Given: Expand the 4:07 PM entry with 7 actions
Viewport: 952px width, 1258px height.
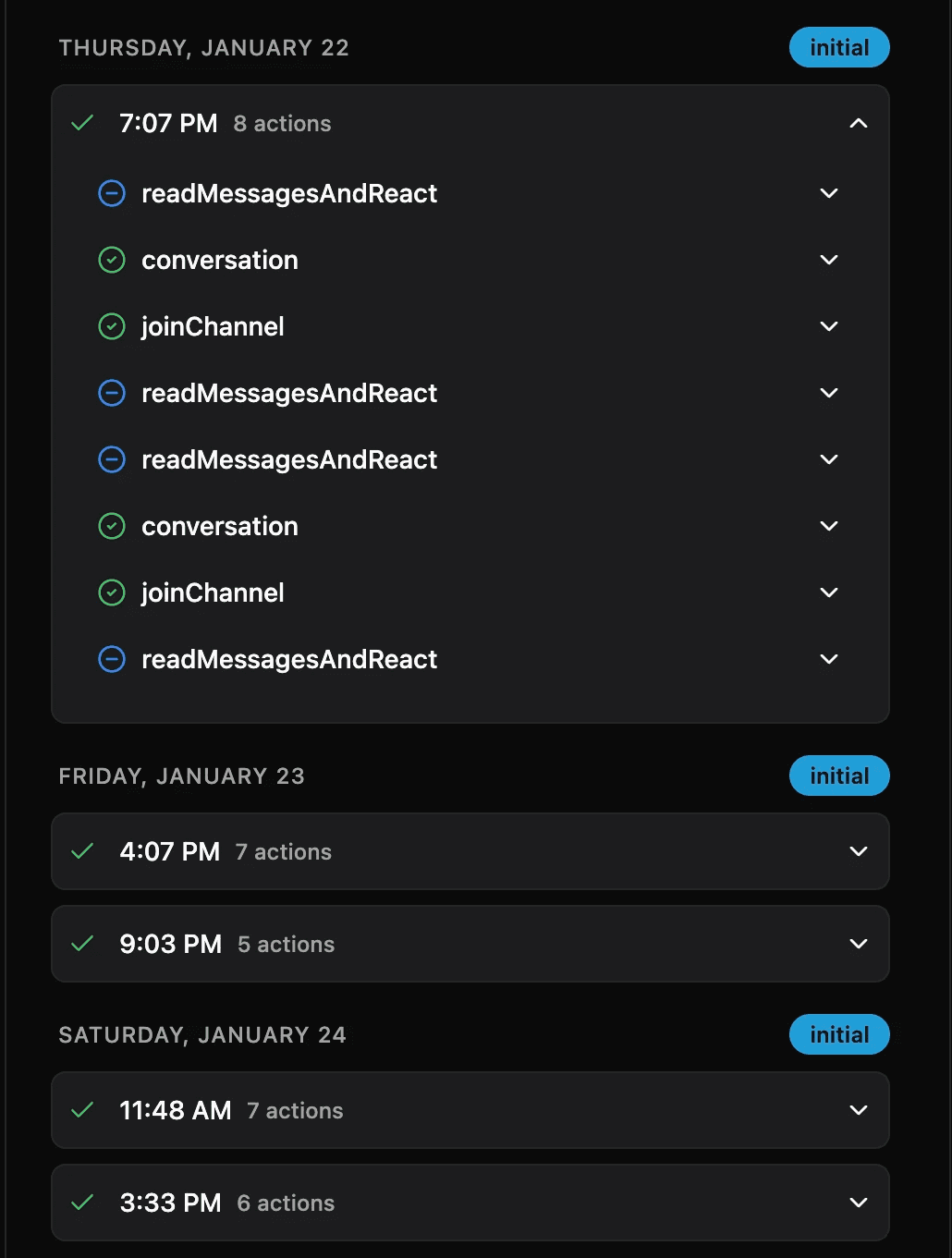Looking at the screenshot, I should click(x=858, y=851).
